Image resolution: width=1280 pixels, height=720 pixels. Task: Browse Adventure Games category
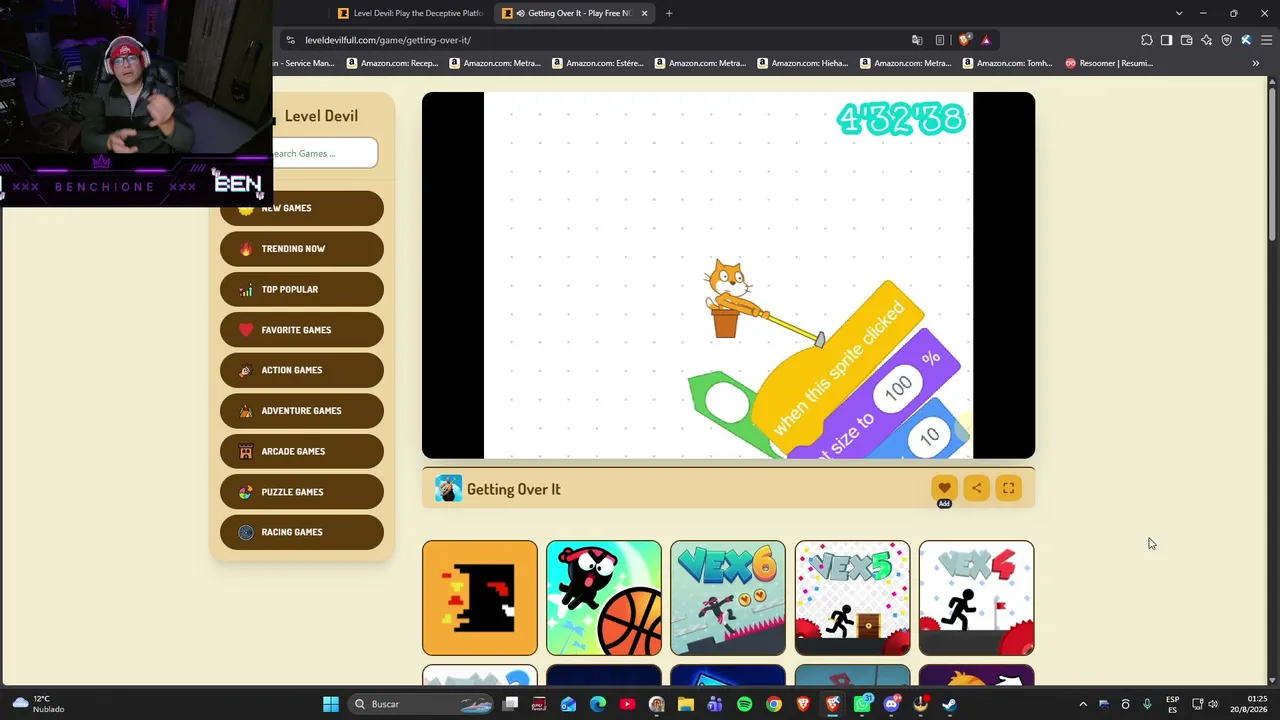[x=302, y=411]
